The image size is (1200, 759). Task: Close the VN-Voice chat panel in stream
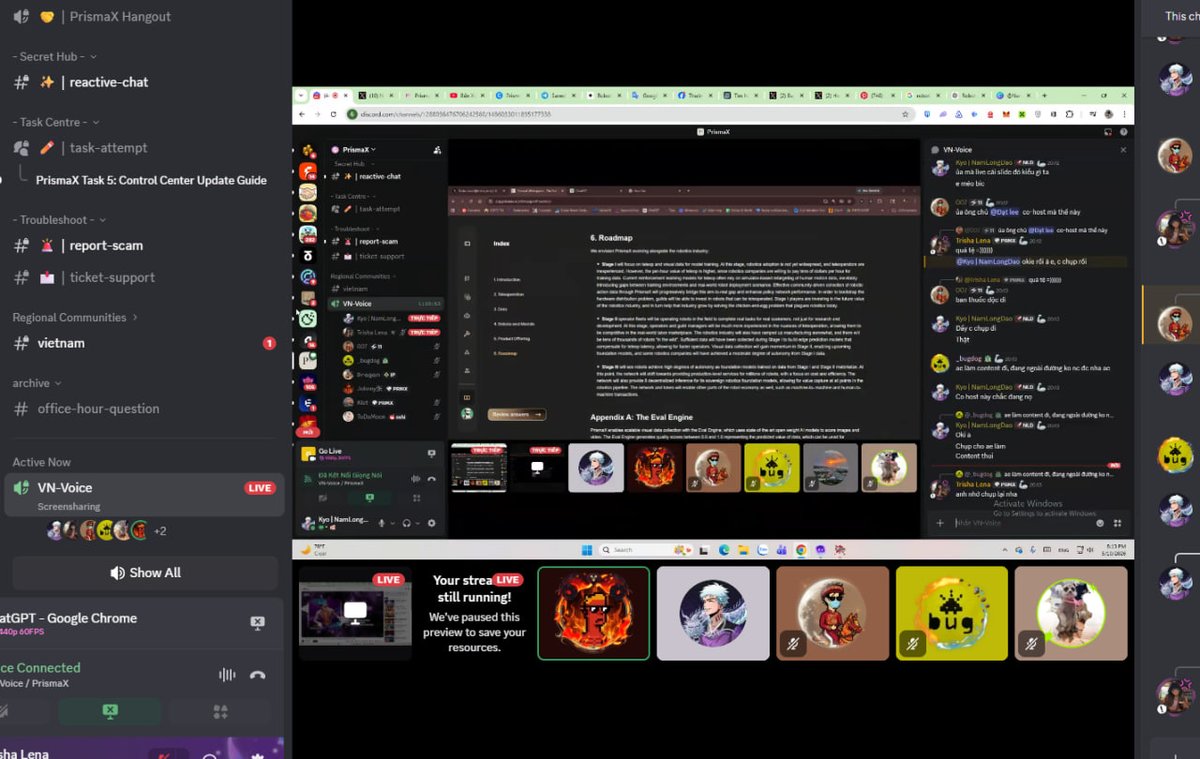[x=1123, y=150]
